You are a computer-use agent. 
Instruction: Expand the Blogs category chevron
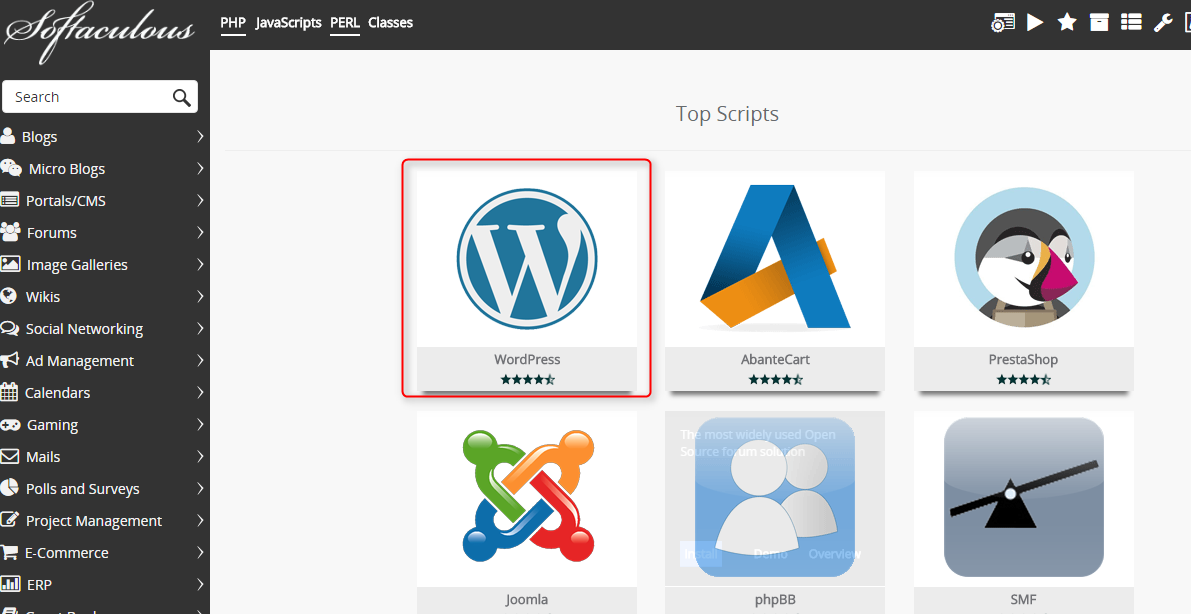pos(200,136)
